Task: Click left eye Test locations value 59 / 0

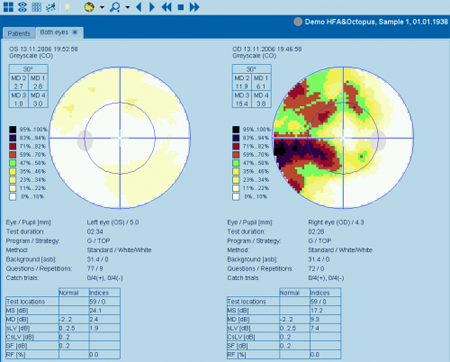Action: pos(97,301)
